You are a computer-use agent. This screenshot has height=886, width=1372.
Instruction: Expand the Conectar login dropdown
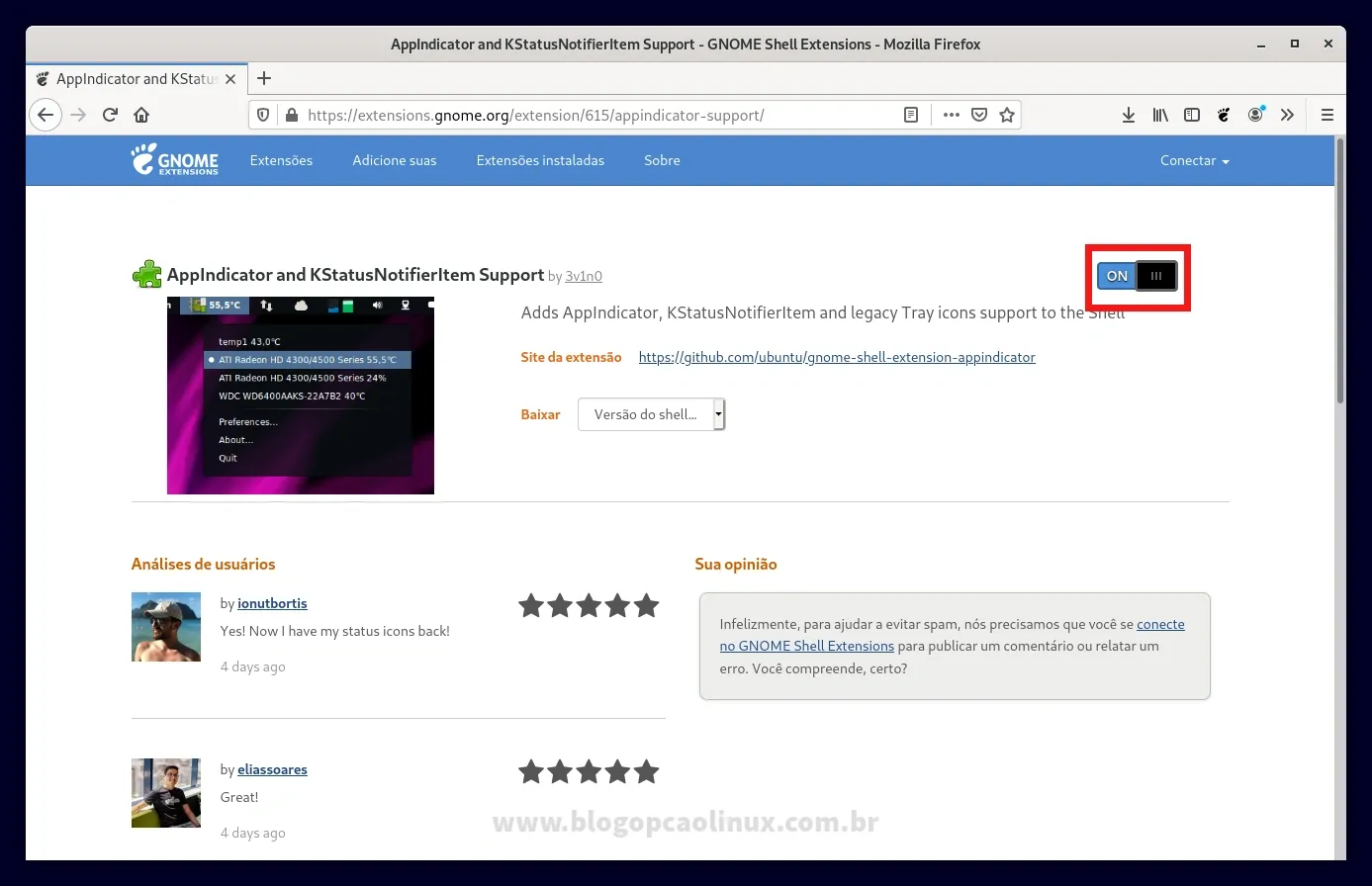tap(1194, 160)
